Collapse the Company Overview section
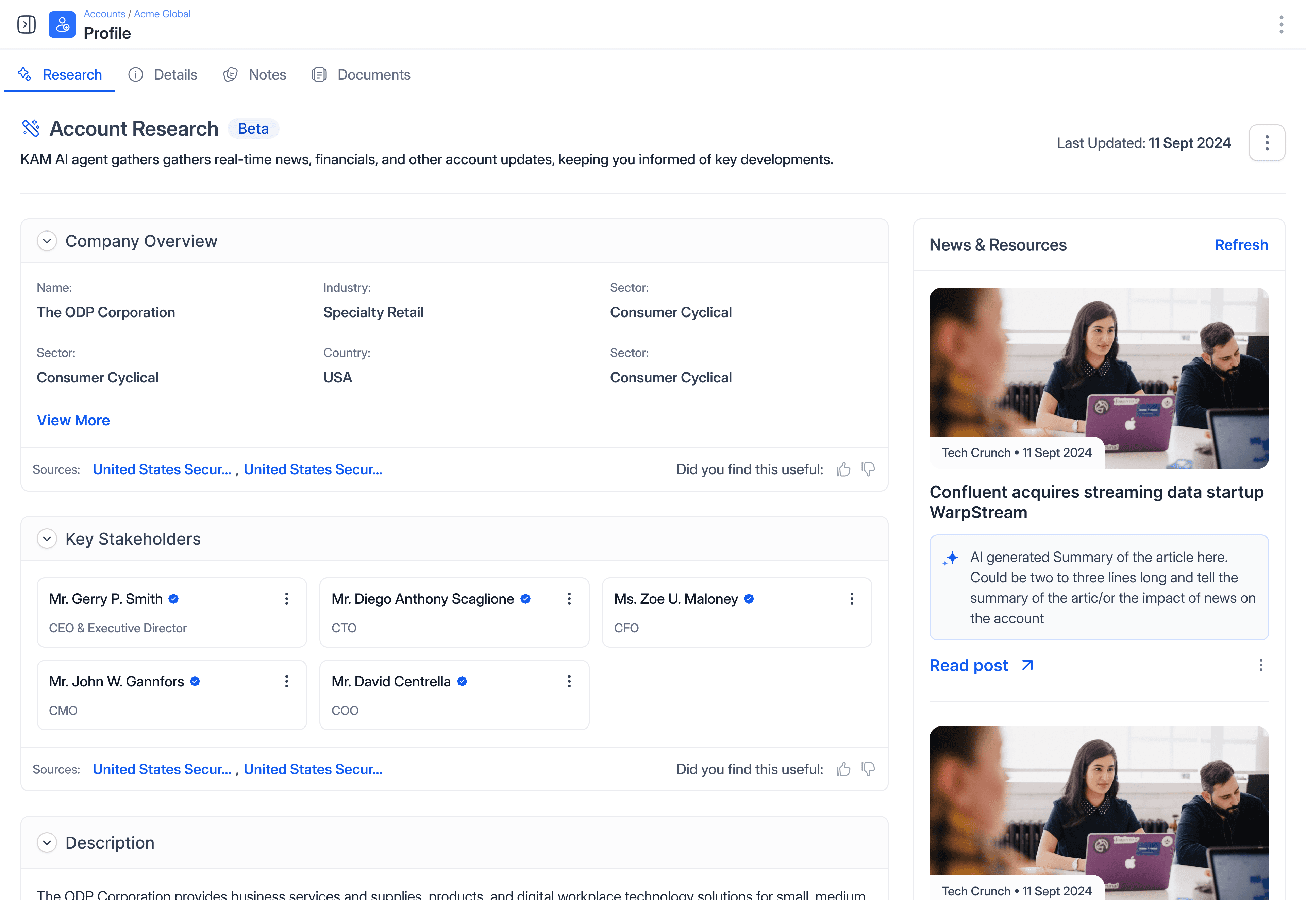 47,241
